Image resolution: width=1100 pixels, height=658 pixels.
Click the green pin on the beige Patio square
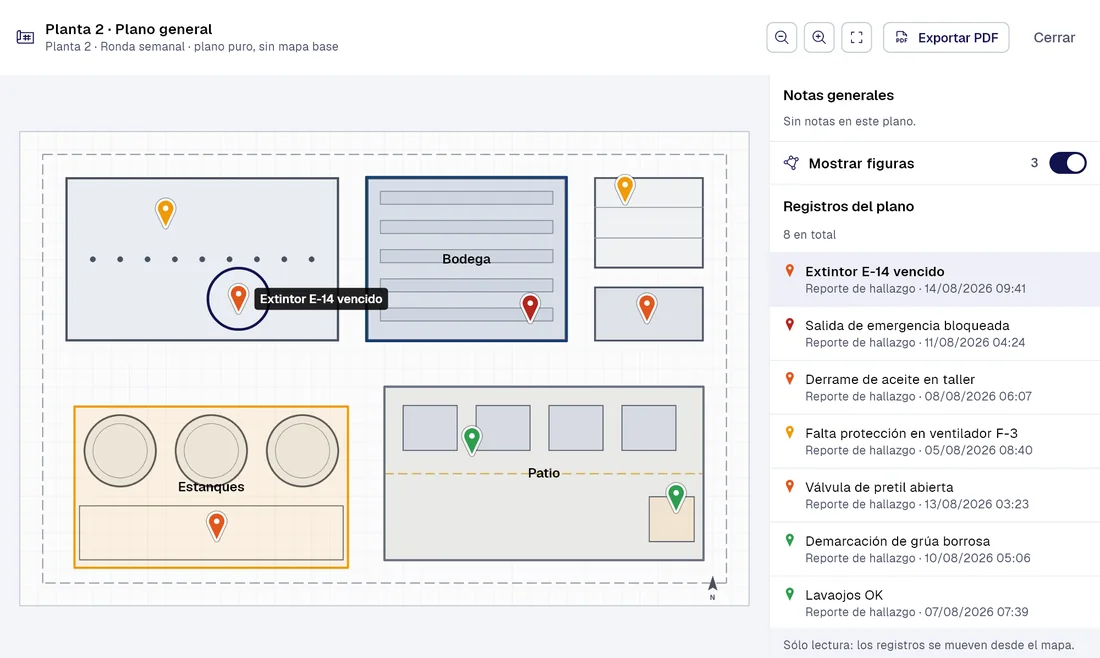676,497
